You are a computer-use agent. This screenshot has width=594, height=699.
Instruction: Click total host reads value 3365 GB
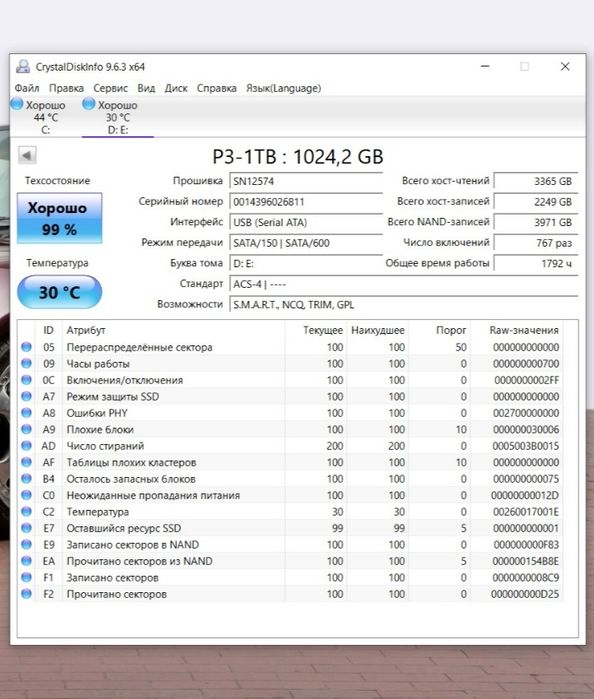(x=536, y=181)
